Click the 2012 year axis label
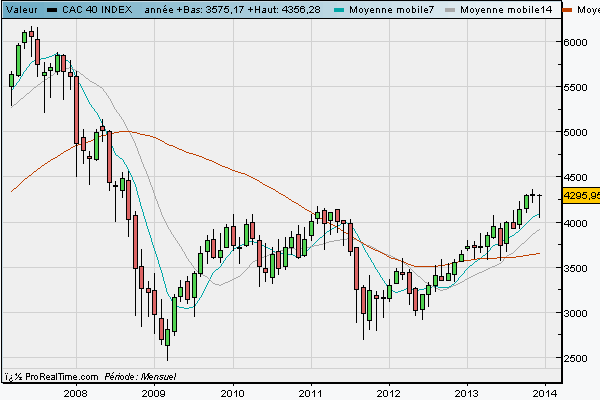Image resolution: width=600 pixels, height=400 pixels. (388, 393)
